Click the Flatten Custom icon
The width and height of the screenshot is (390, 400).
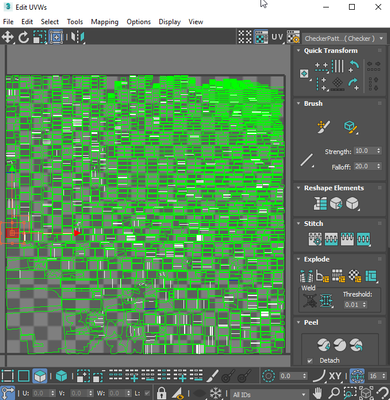371,276
